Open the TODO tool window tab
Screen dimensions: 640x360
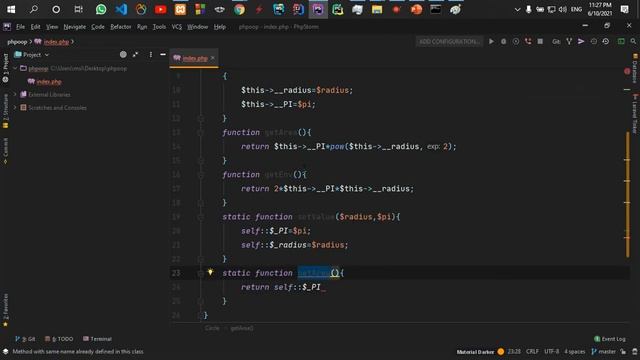tap(59, 339)
